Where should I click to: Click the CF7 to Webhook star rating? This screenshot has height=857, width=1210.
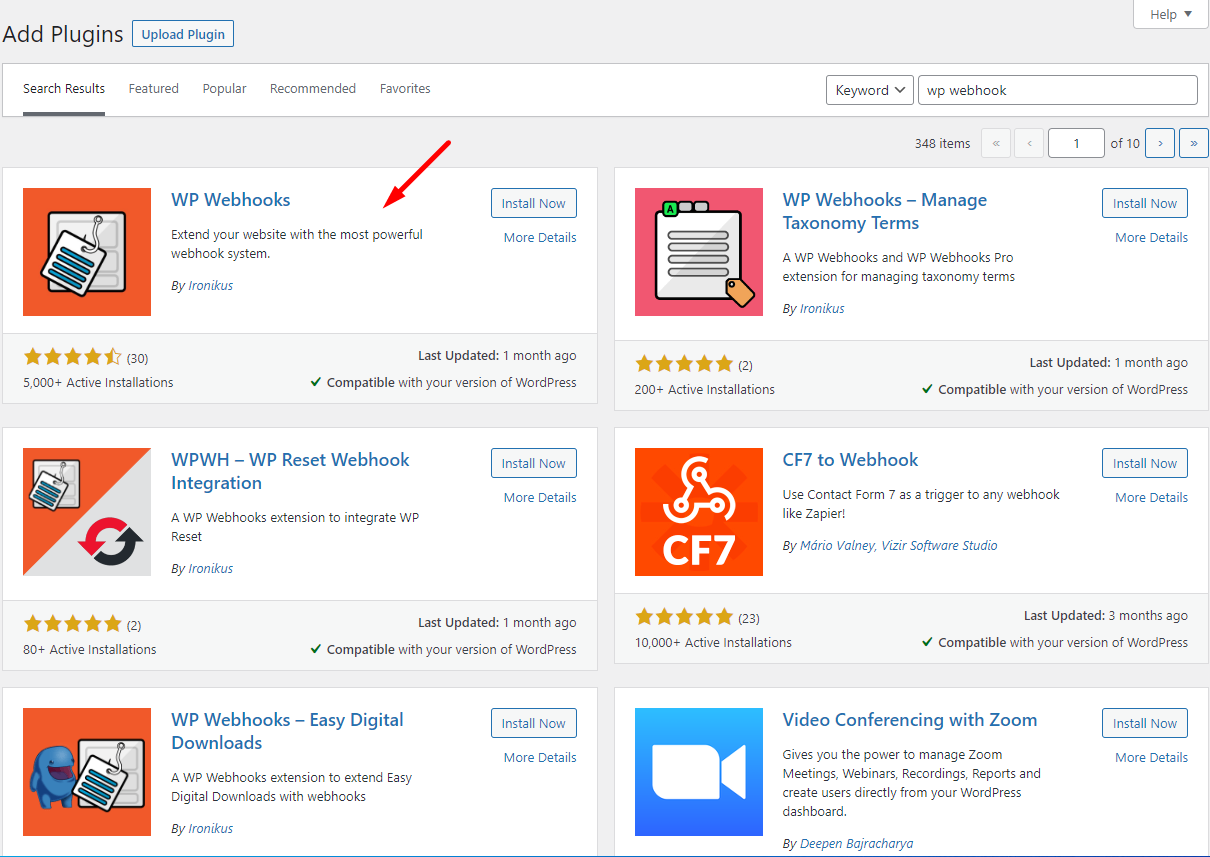tap(684, 617)
